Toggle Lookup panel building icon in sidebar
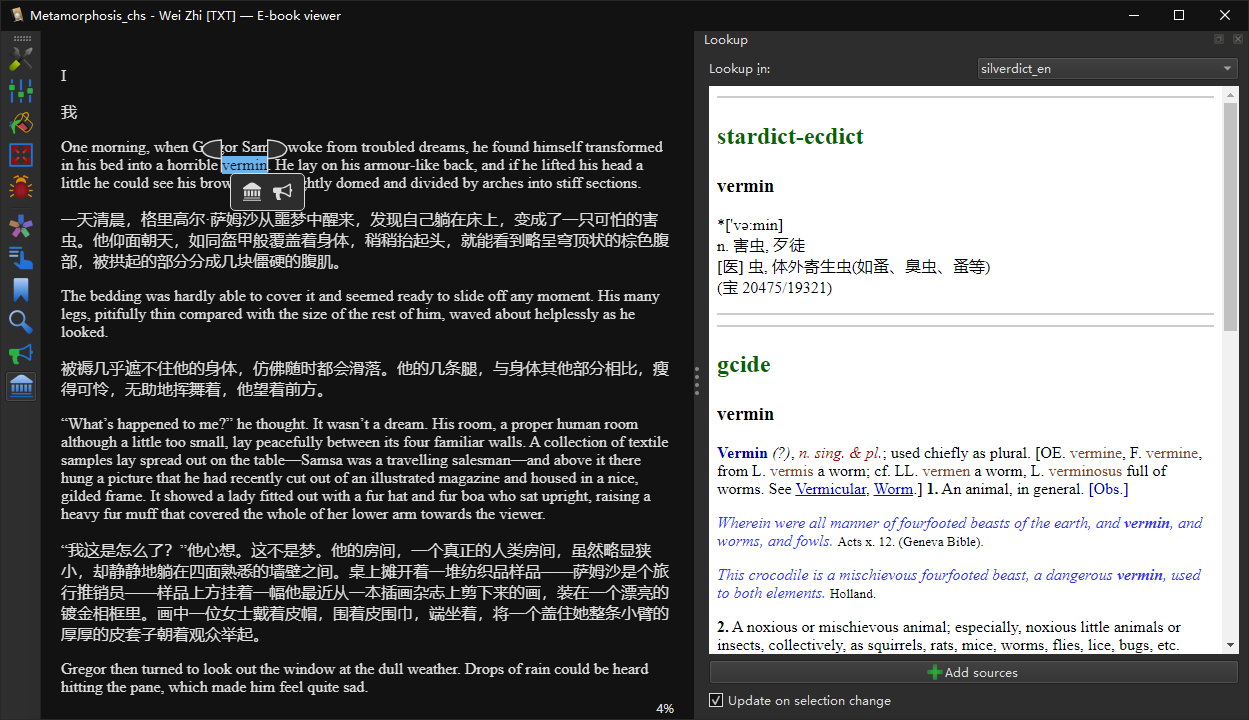 click(21, 386)
